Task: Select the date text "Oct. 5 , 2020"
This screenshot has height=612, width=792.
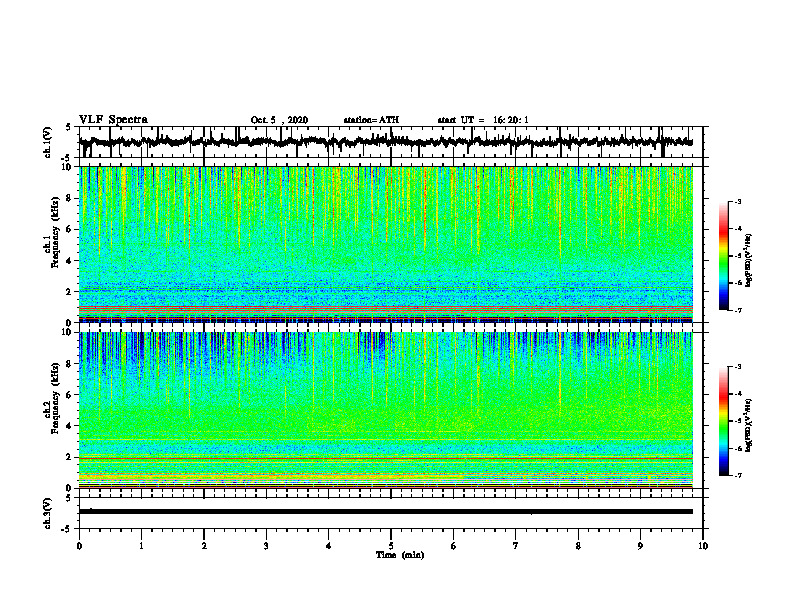Action: click(279, 120)
